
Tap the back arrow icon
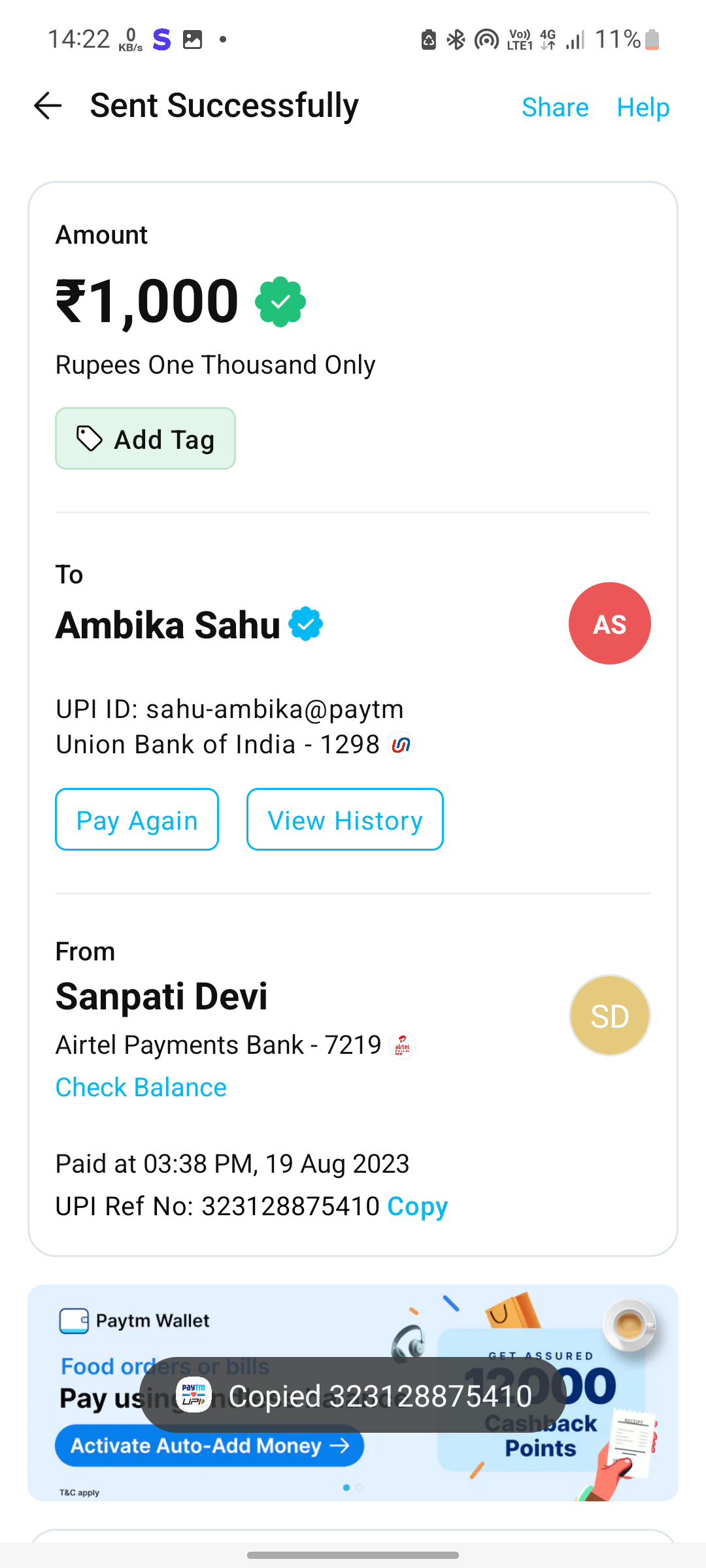pos(48,106)
